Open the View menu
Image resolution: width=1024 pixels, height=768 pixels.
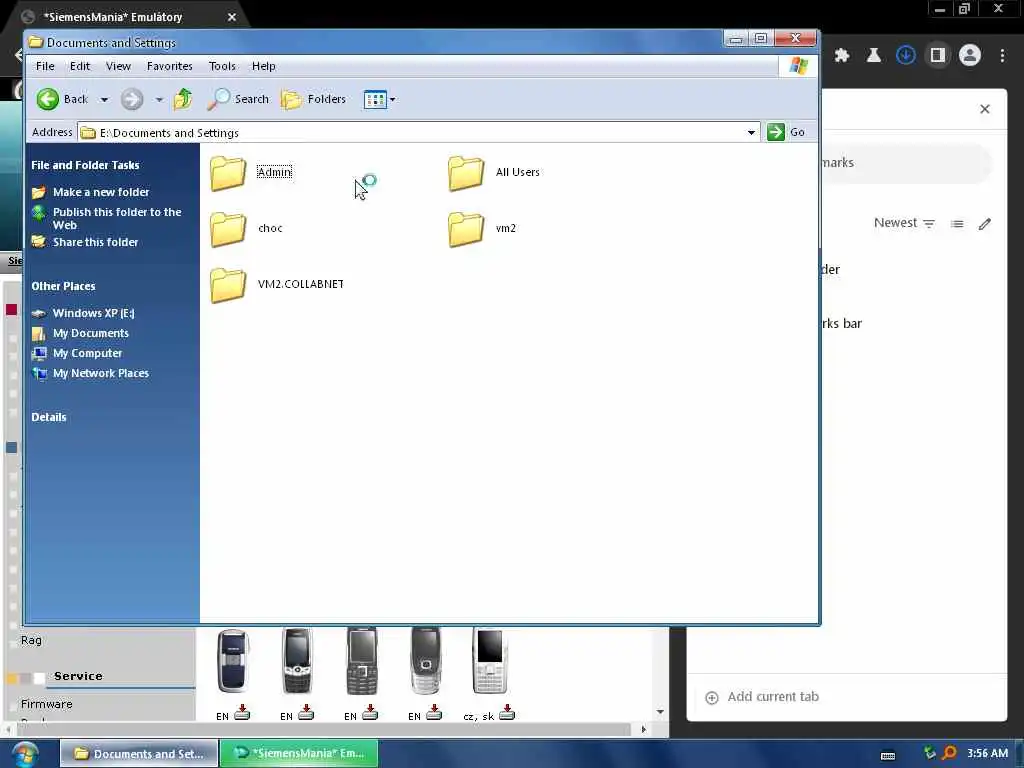click(118, 66)
